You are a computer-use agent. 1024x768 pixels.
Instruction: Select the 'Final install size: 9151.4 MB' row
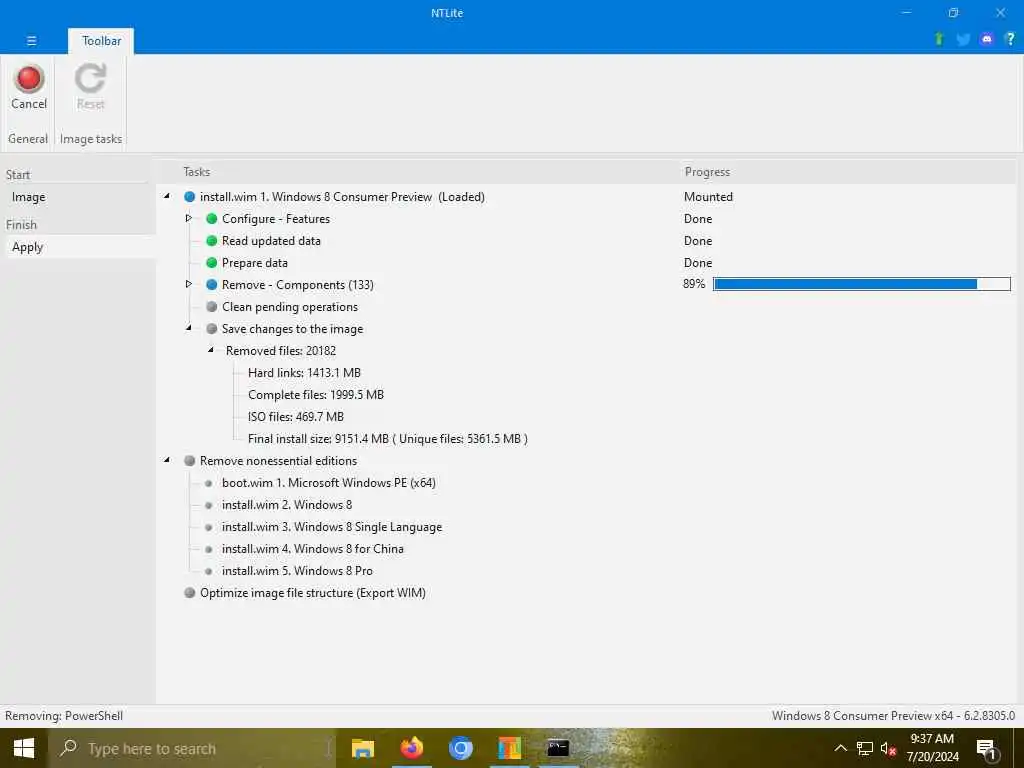[388, 439]
